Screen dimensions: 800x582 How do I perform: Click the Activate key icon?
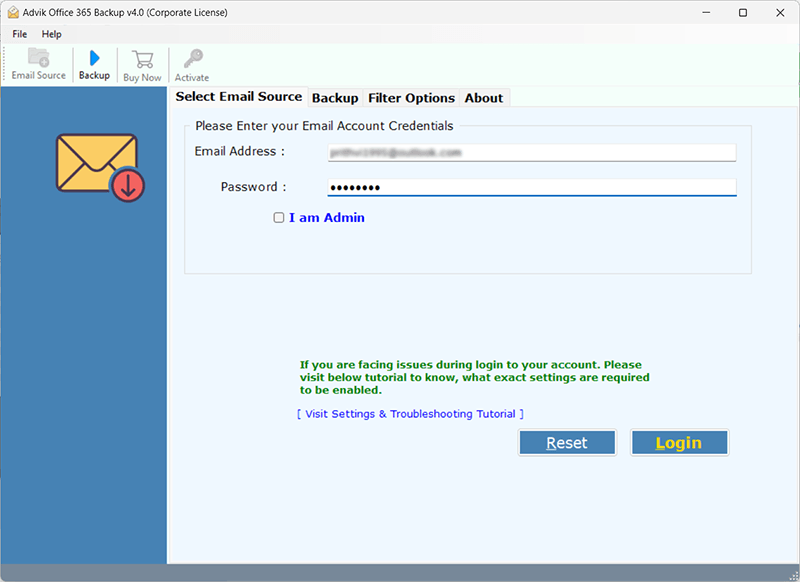pos(191,64)
